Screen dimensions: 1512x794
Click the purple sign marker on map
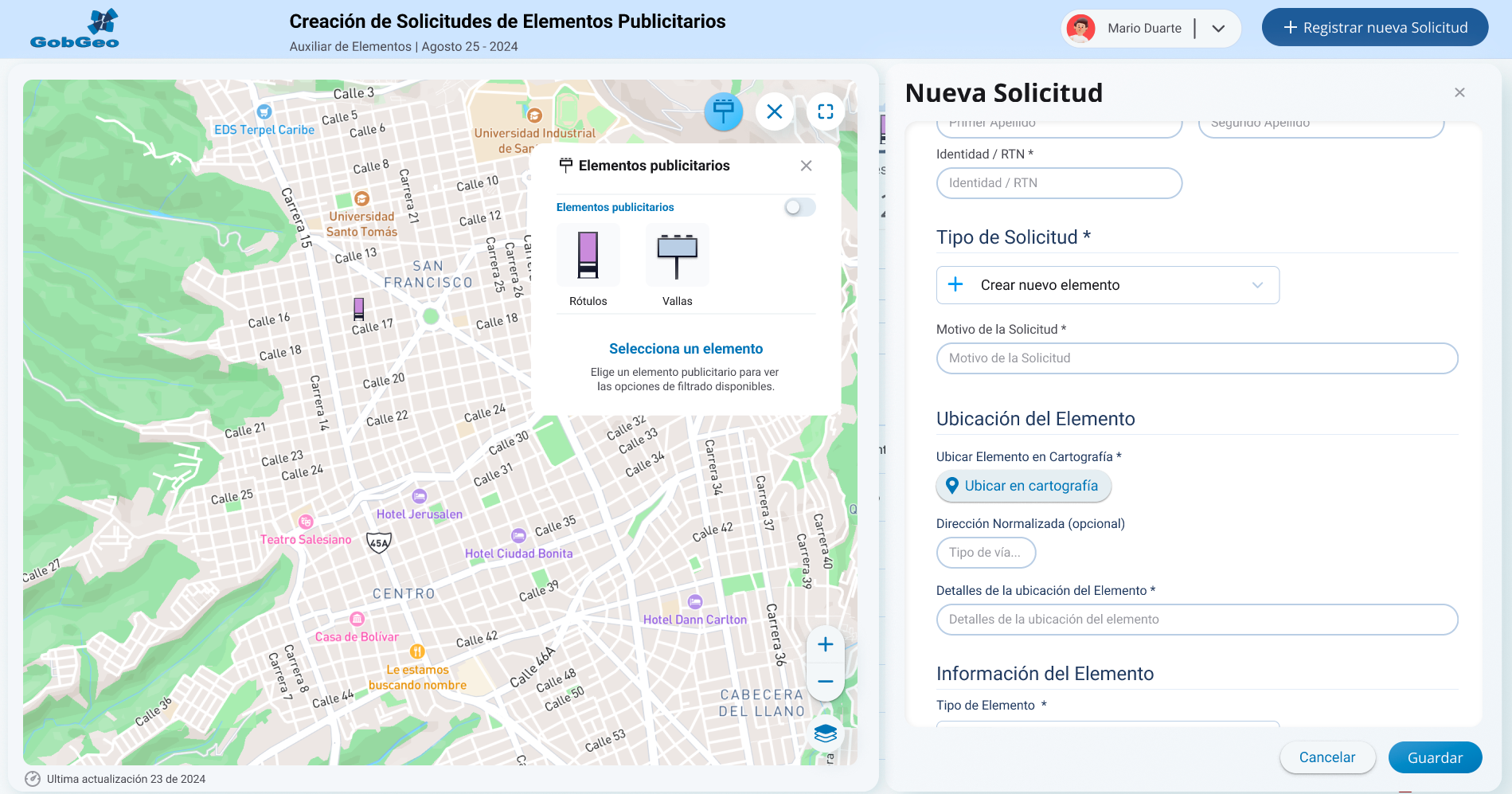coord(359,307)
